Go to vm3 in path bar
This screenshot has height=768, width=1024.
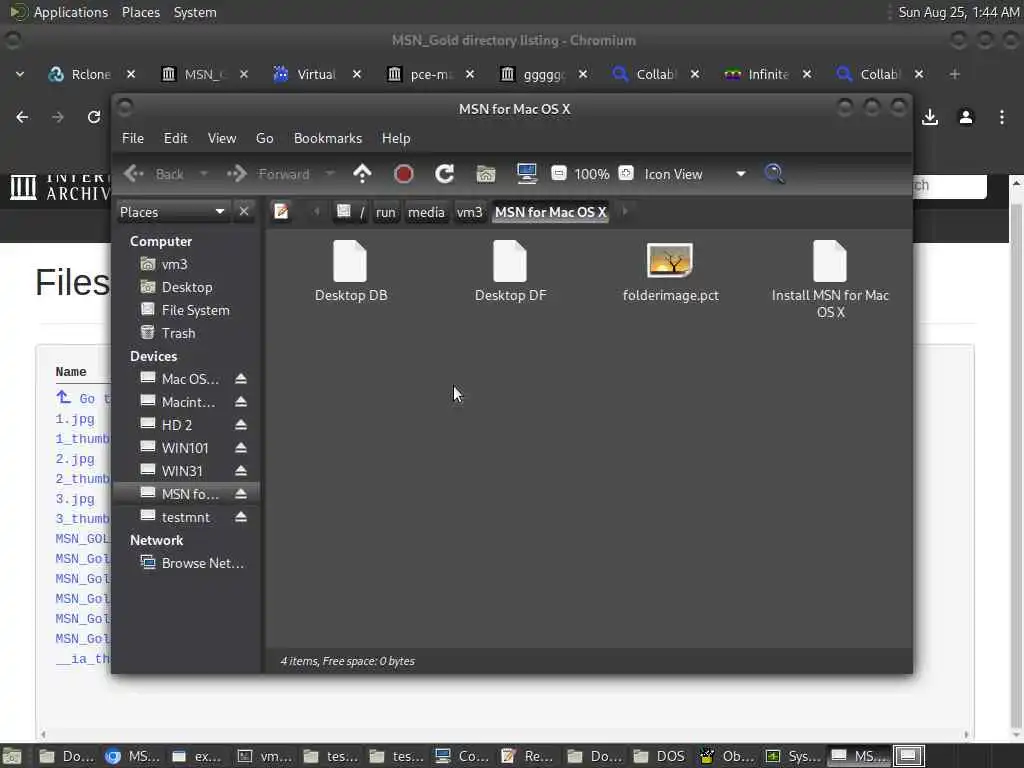(469, 212)
